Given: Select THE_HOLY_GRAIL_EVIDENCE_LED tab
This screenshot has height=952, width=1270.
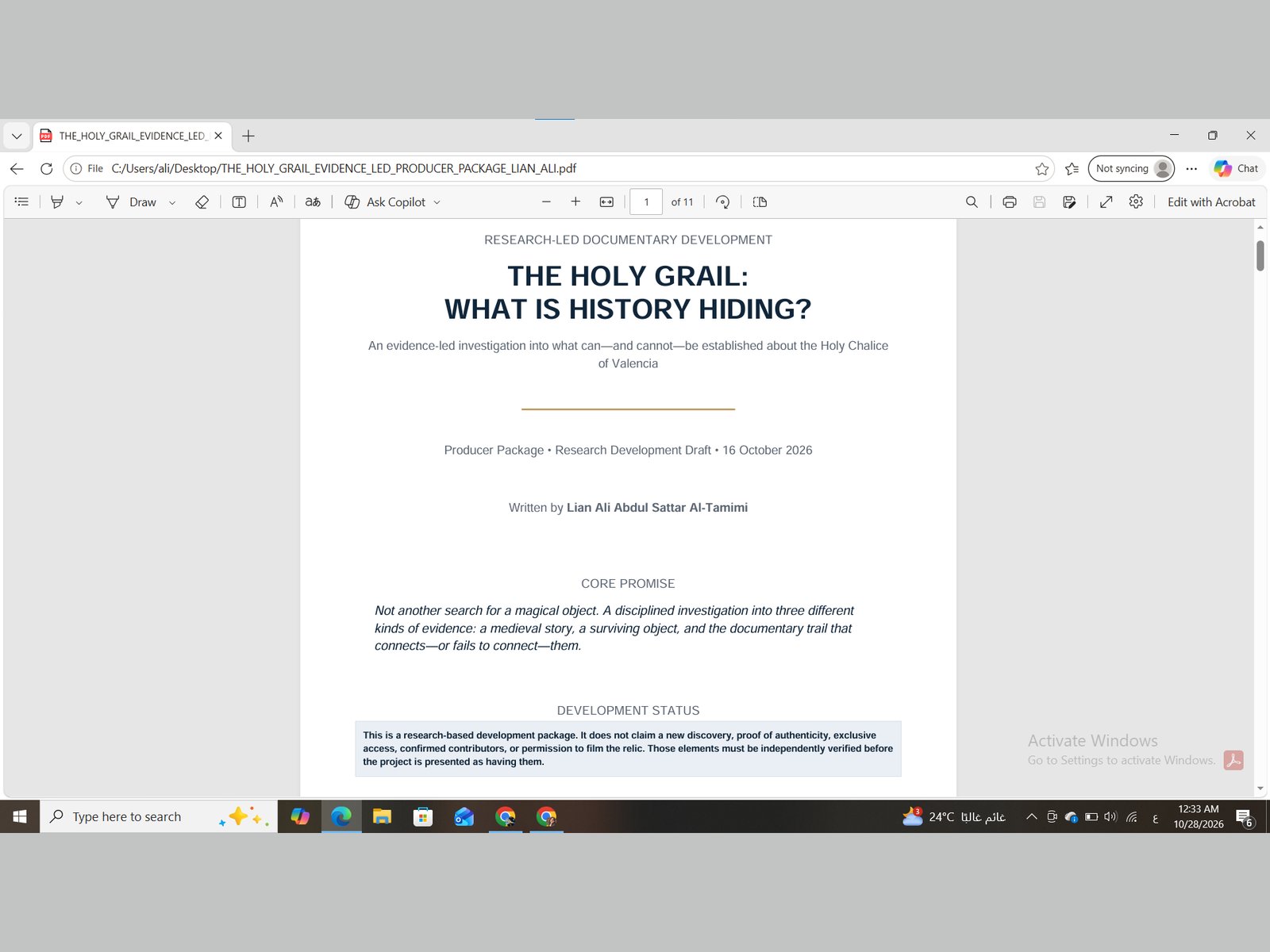Looking at the screenshot, I should [x=133, y=136].
